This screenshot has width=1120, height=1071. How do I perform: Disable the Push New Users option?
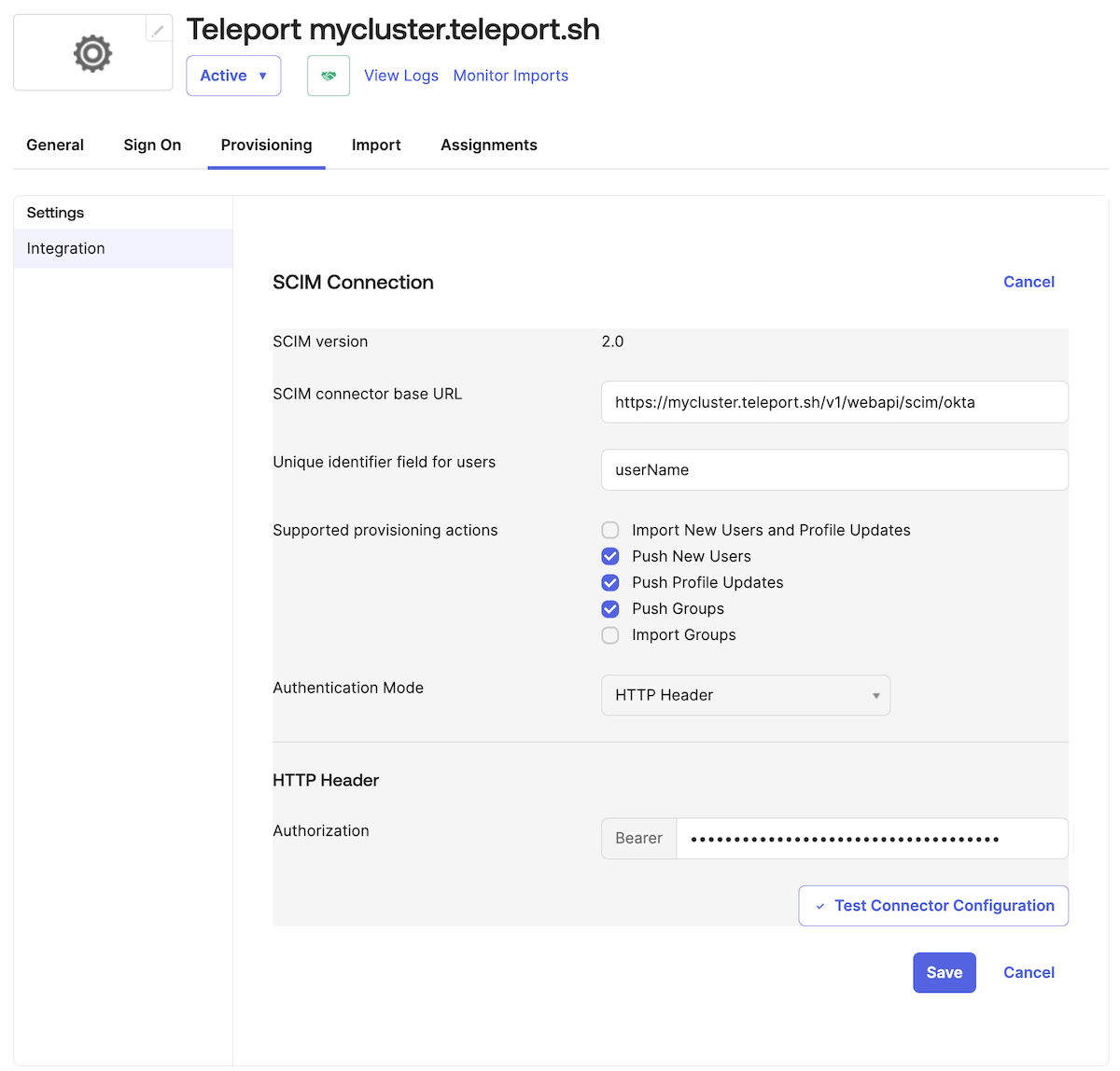(x=609, y=556)
